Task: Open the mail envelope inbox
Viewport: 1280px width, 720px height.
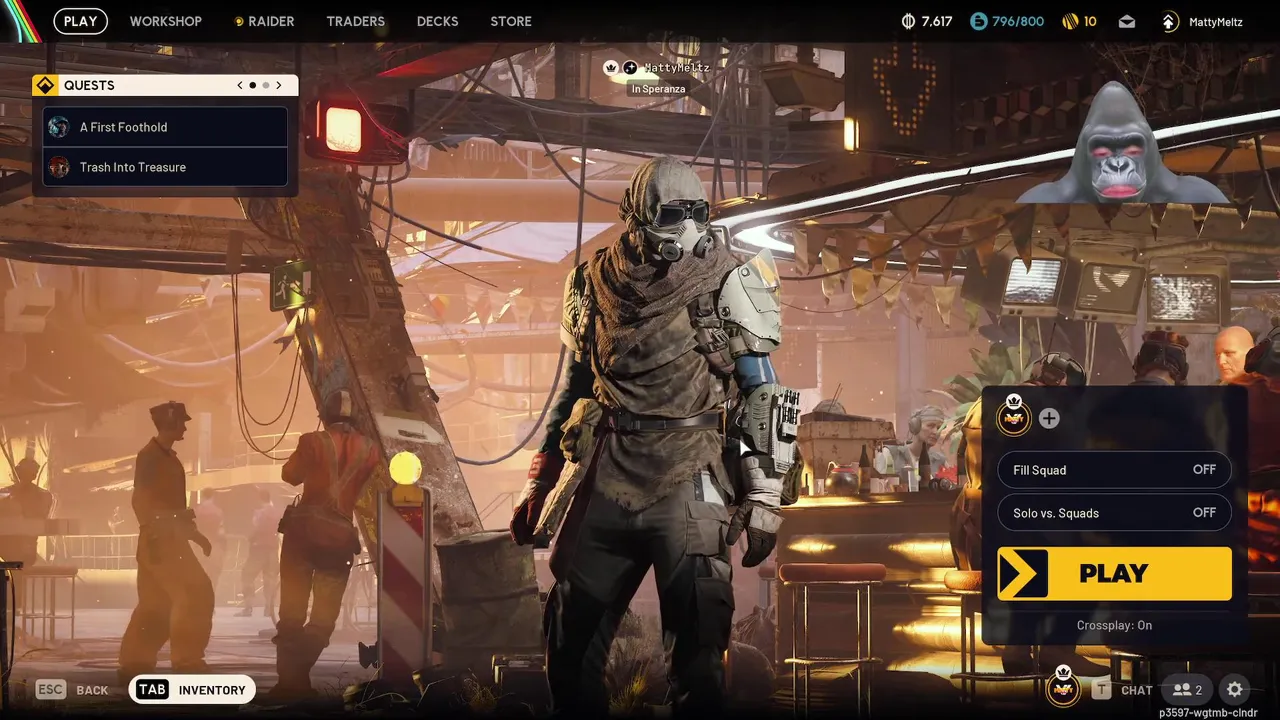Action: (1127, 21)
